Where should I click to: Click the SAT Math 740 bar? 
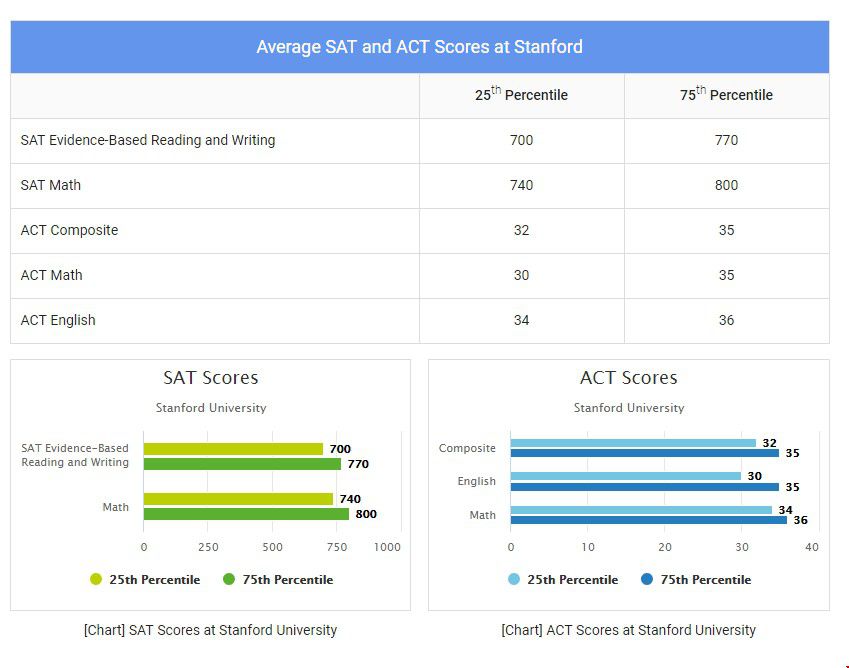[238, 499]
